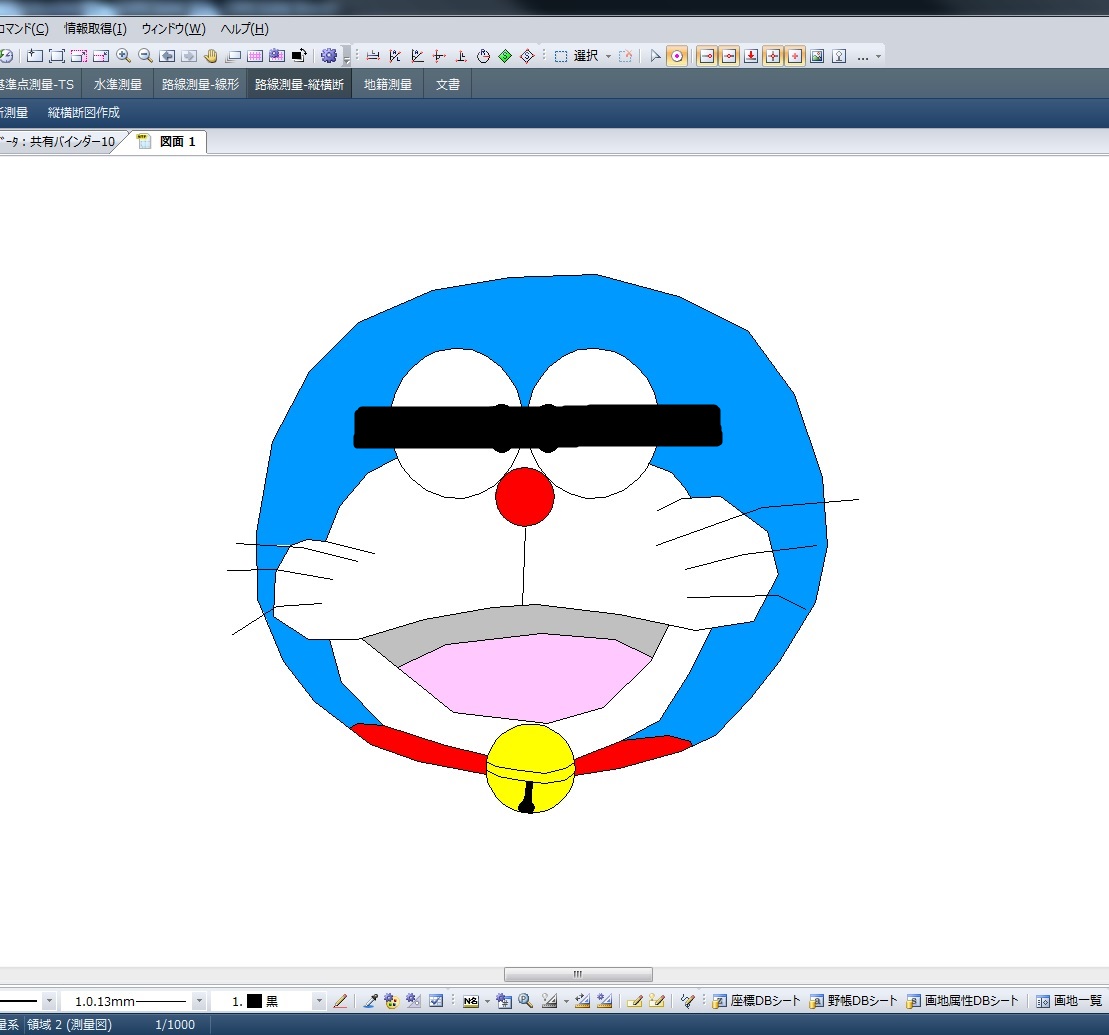1109x1035 pixels.
Task: Open the purple gear settings icon
Action: point(329,56)
